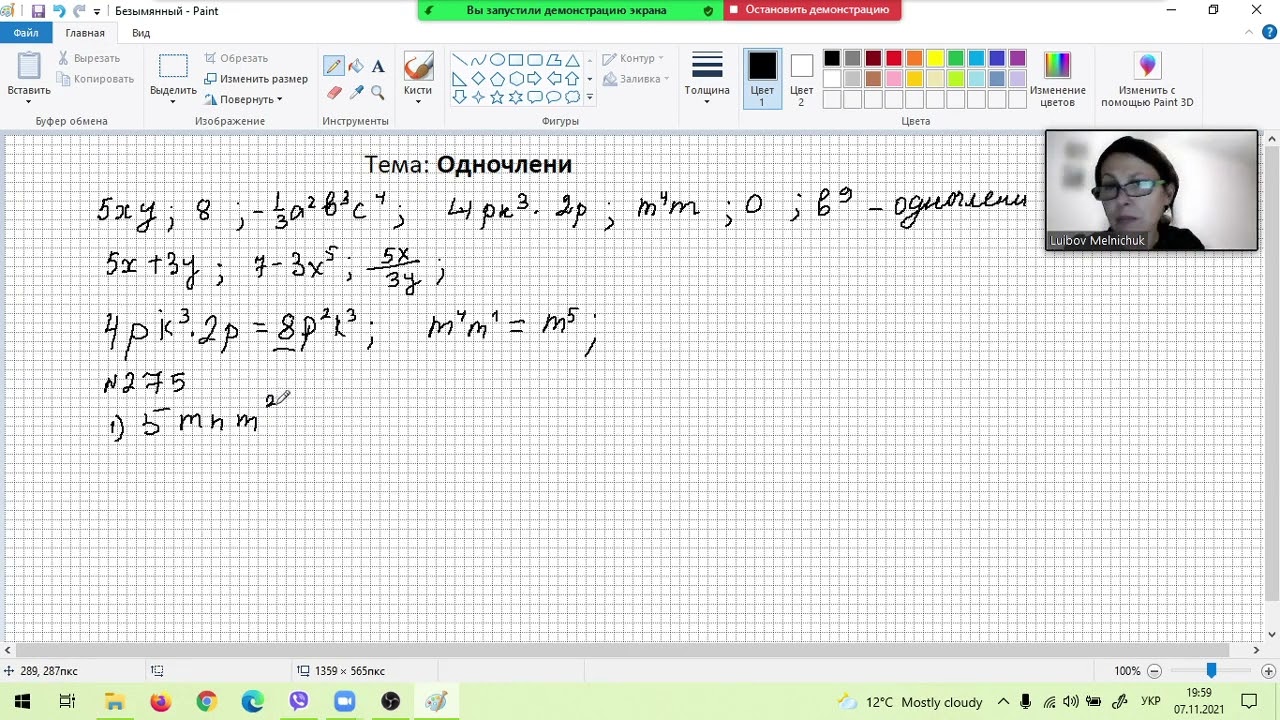This screenshot has width=1280, height=720.
Task: Click the Save icon in quick access toolbar
Action: point(38,11)
